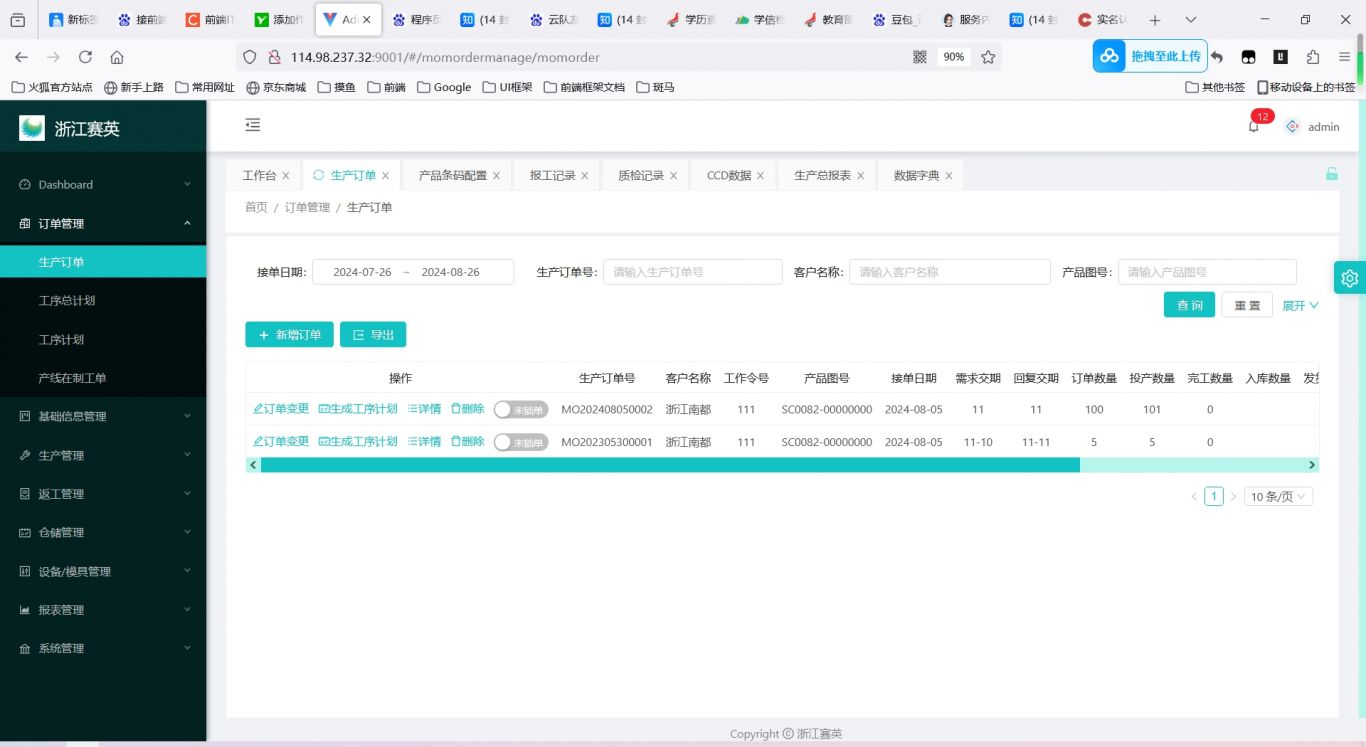Viewport: 1366px width, 747px height.
Task: Expand the 基础信息管理 menu
Action: 103,416
